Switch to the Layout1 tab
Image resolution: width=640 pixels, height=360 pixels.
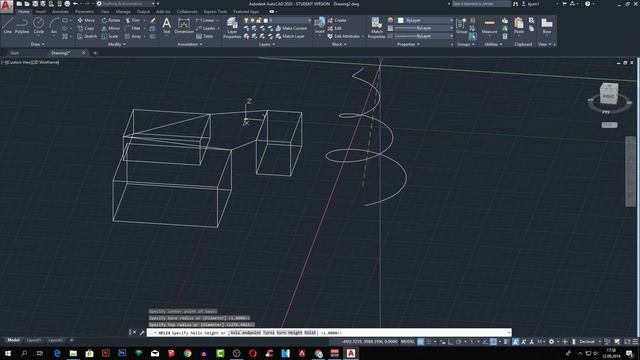point(33,340)
